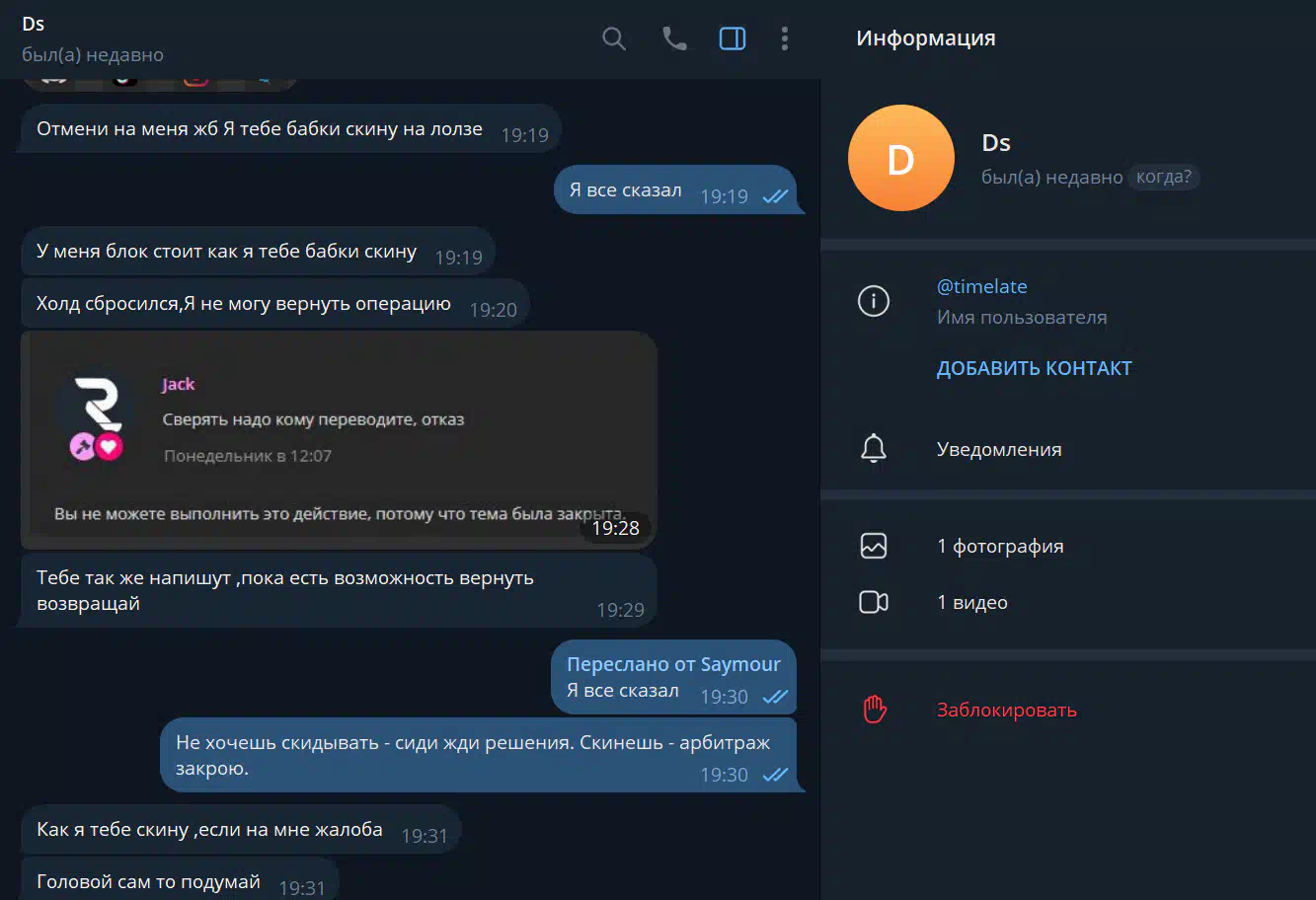The height and width of the screenshot is (900, 1316).
Task: Toggle Уведомления notifications setting
Action: click(x=1068, y=449)
